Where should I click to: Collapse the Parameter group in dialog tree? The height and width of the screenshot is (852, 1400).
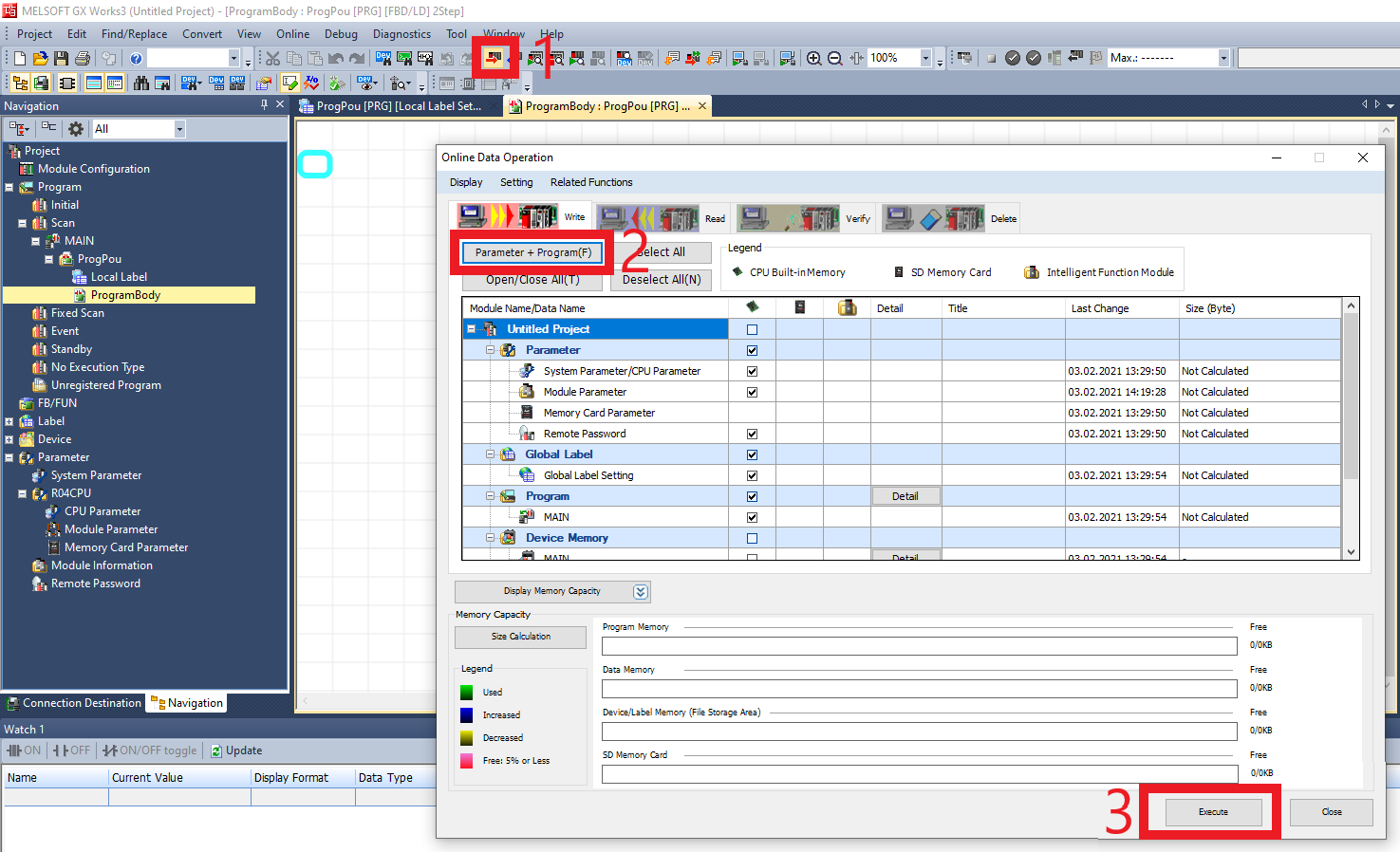coord(491,350)
